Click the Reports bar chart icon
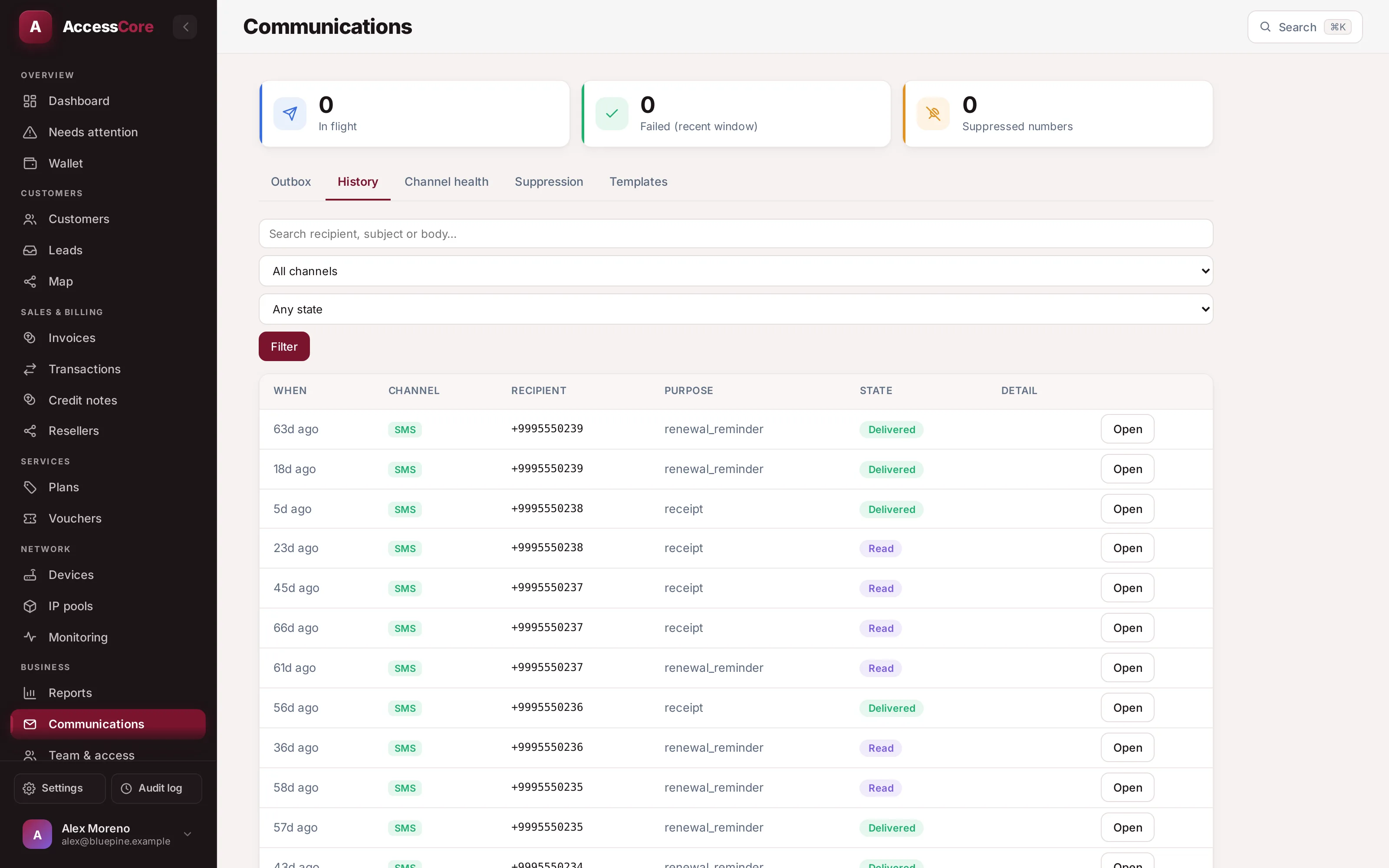The width and height of the screenshot is (1389, 868). coord(30,693)
